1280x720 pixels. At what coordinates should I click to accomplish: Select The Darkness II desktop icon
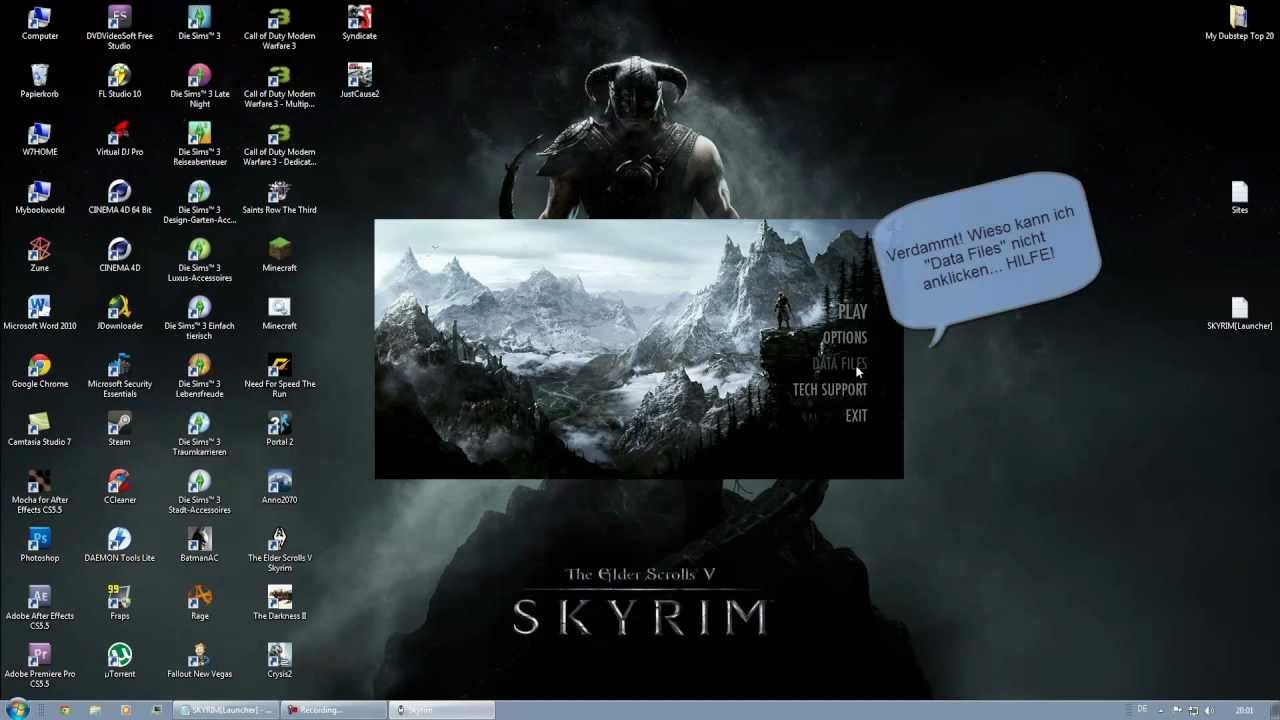point(280,604)
